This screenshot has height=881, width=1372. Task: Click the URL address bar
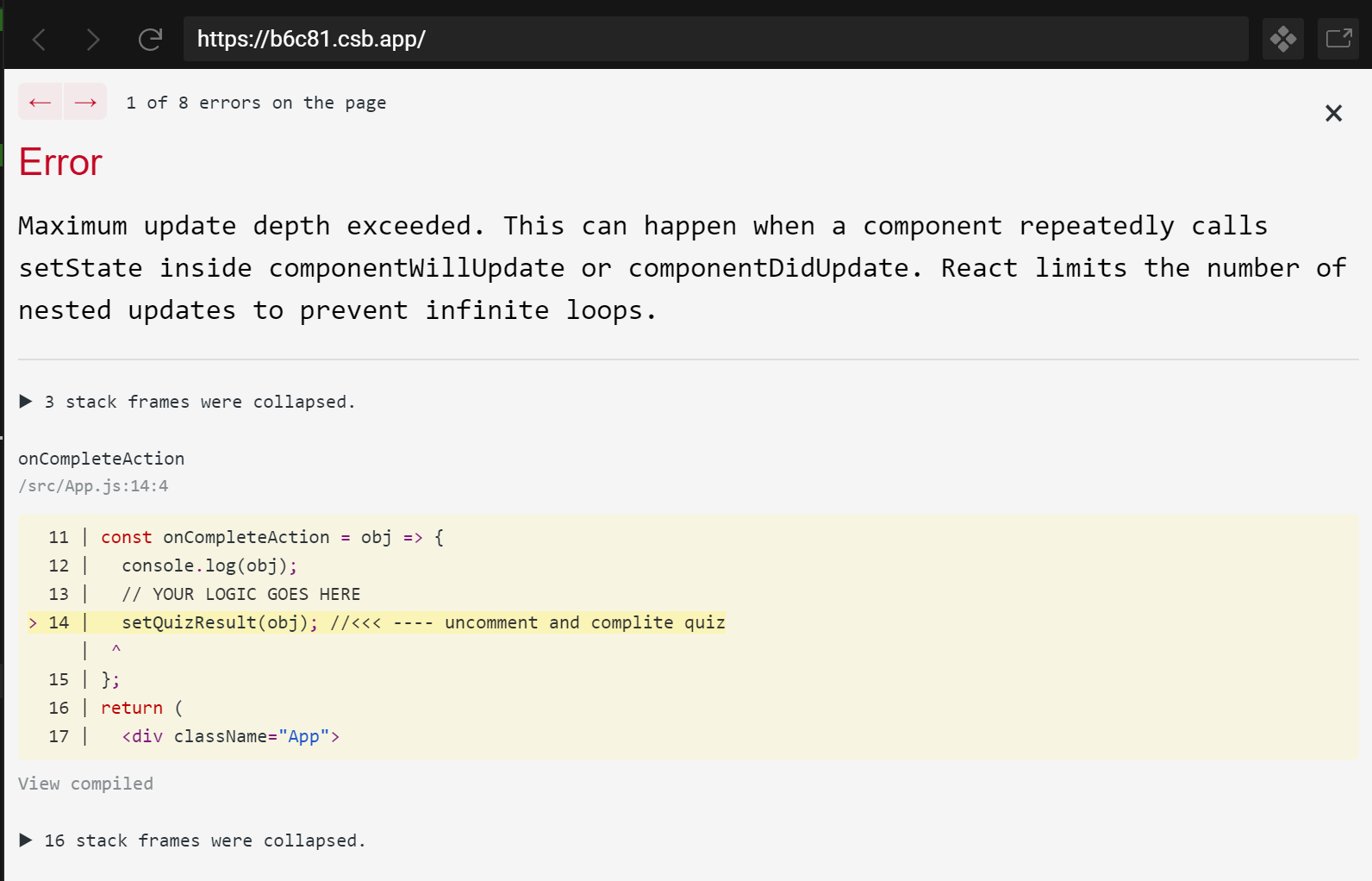(715, 39)
